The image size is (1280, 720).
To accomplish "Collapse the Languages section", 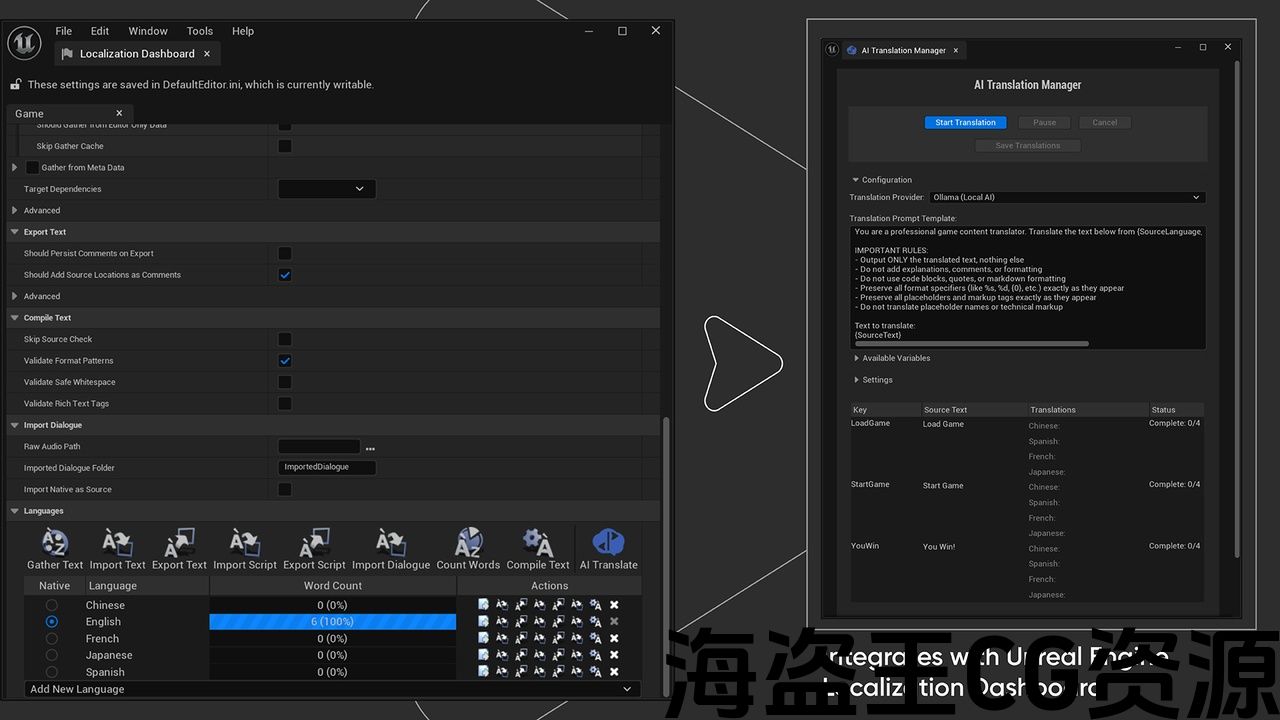I will point(15,511).
